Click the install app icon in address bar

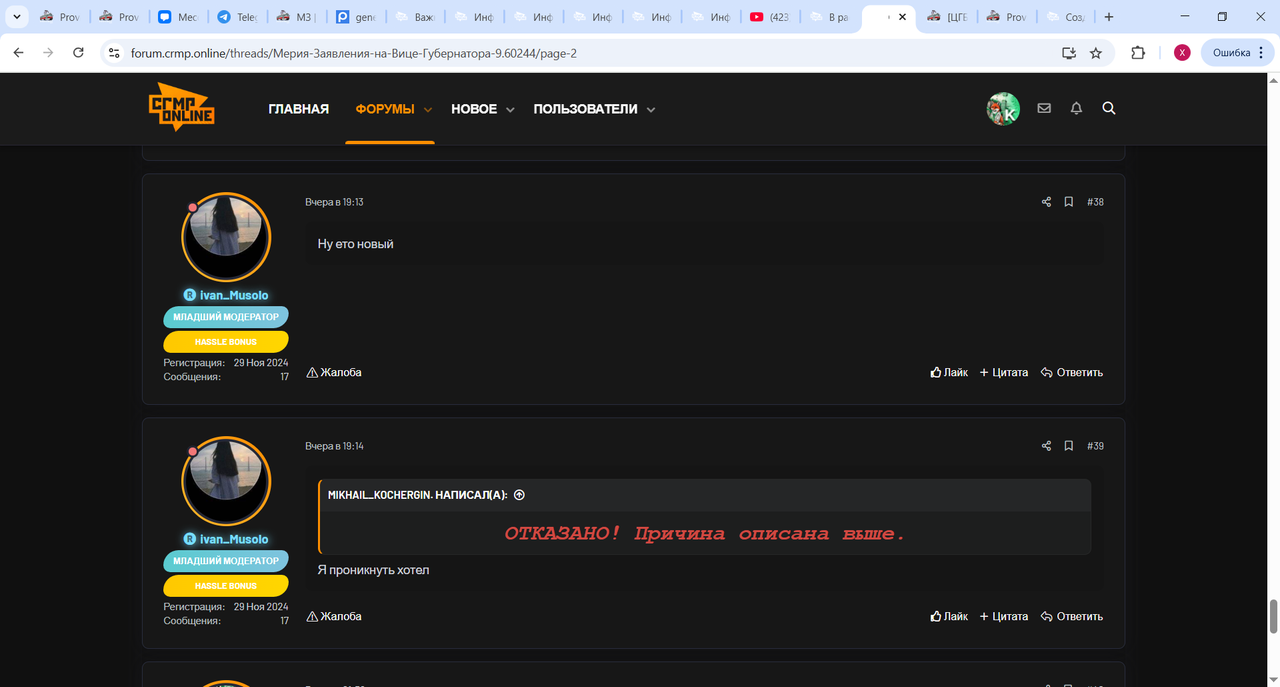click(1069, 53)
